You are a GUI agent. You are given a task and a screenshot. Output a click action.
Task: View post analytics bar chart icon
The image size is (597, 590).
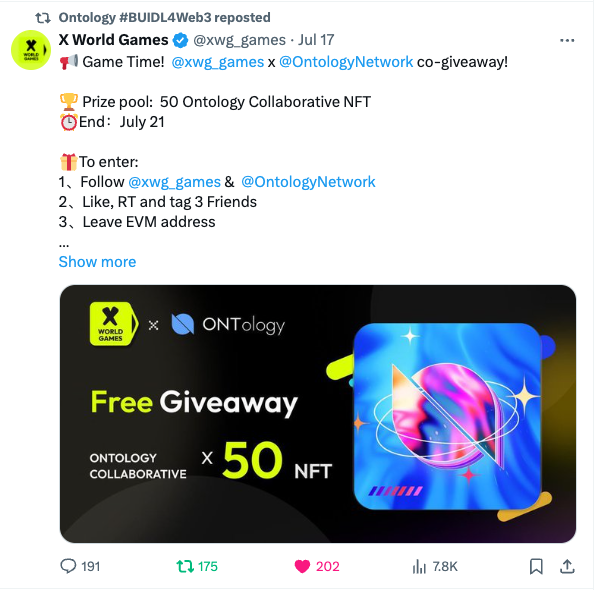coord(419,566)
